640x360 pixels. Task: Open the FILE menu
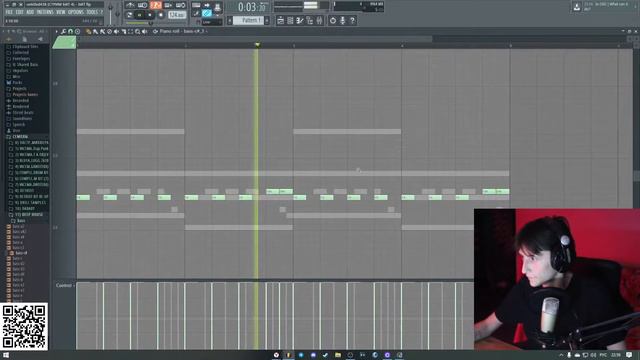9,12
